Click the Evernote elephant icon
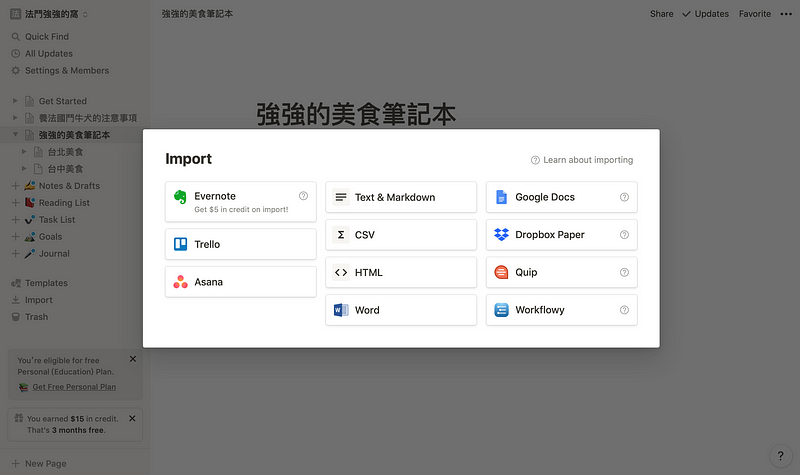 click(x=180, y=197)
